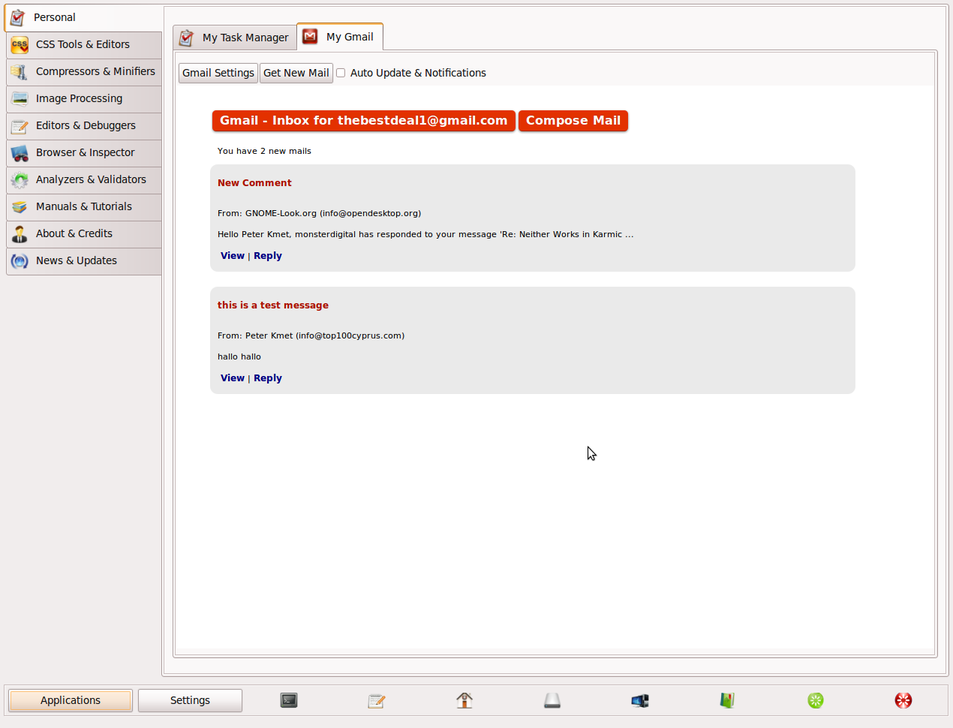This screenshot has width=953, height=728.
Task: Click the About & Credits person icon
Action: pyautogui.click(x=19, y=234)
